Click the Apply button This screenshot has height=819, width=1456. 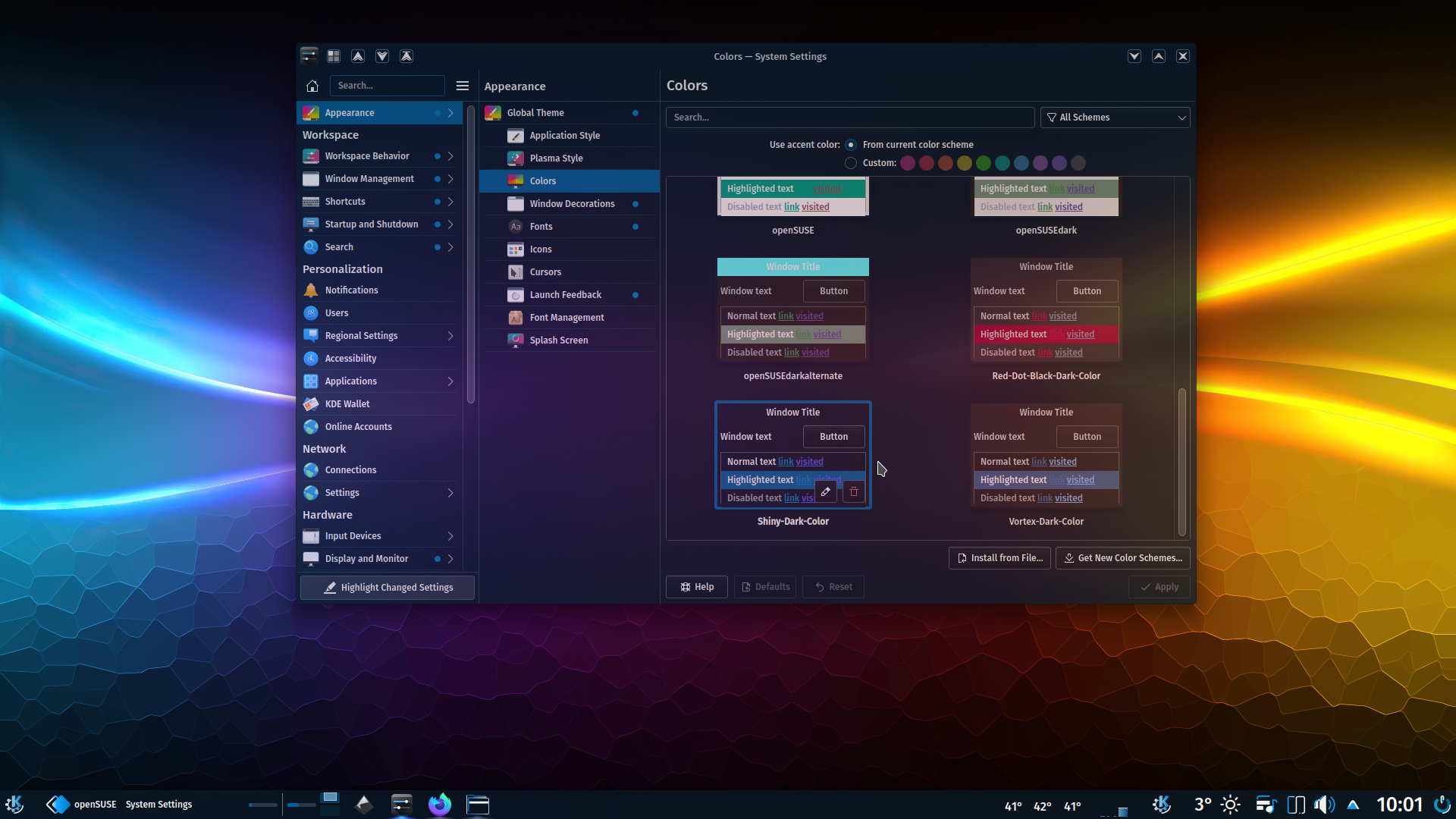pyautogui.click(x=1159, y=587)
